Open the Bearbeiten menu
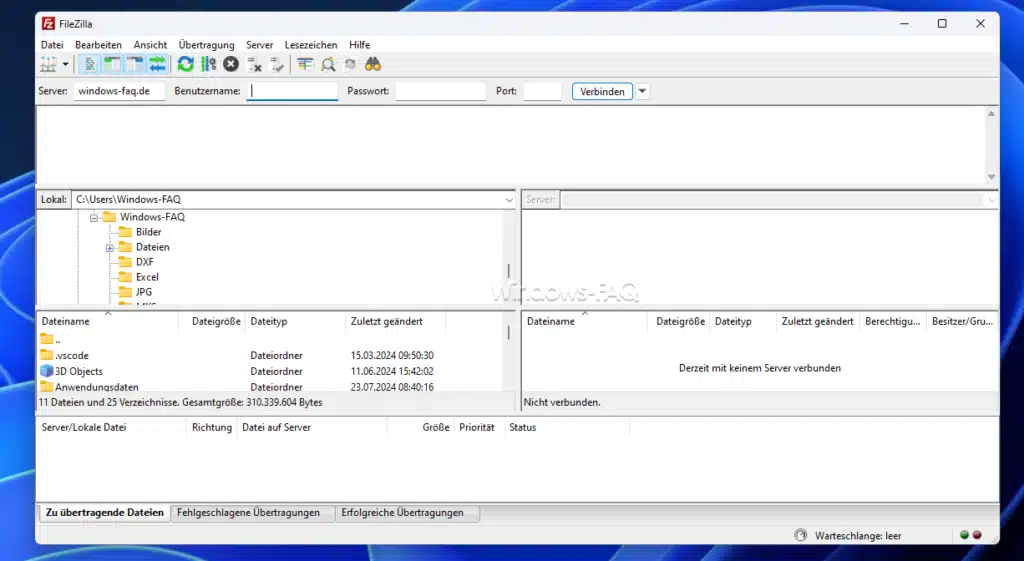Screen dimensions: 1024x561 (99, 45)
